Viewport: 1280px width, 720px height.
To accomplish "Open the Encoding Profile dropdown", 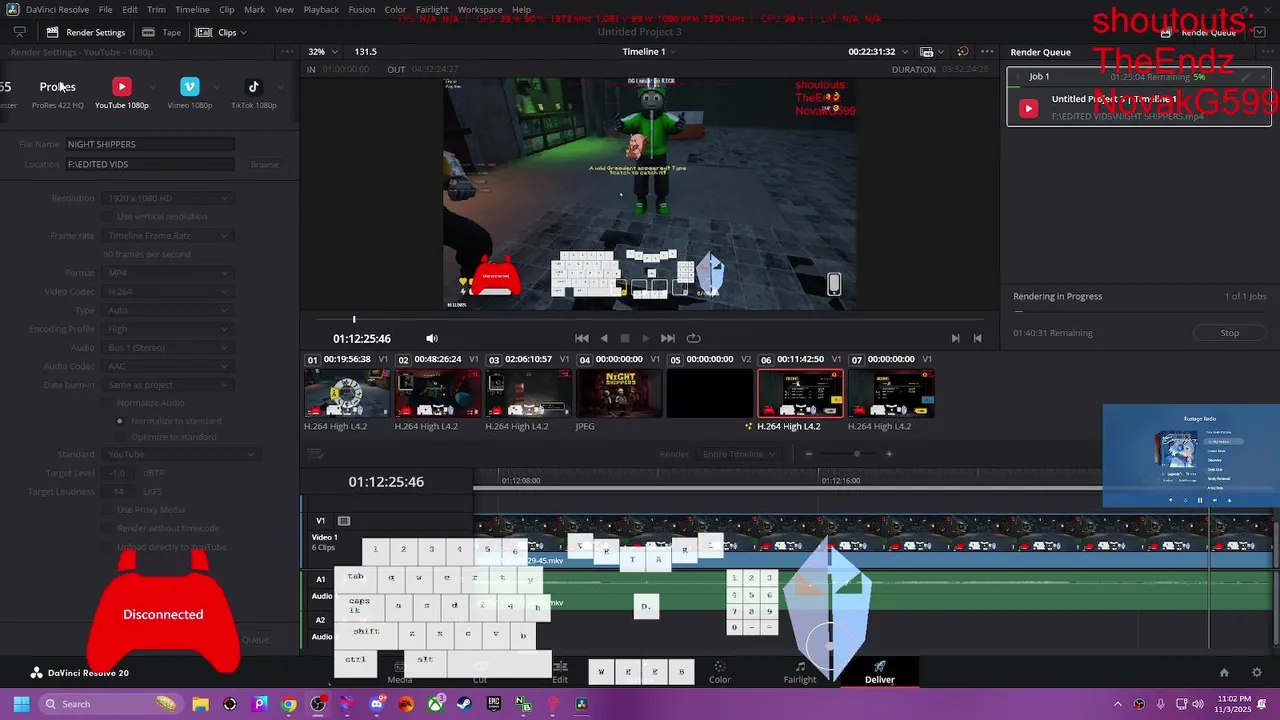I will pos(167,329).
